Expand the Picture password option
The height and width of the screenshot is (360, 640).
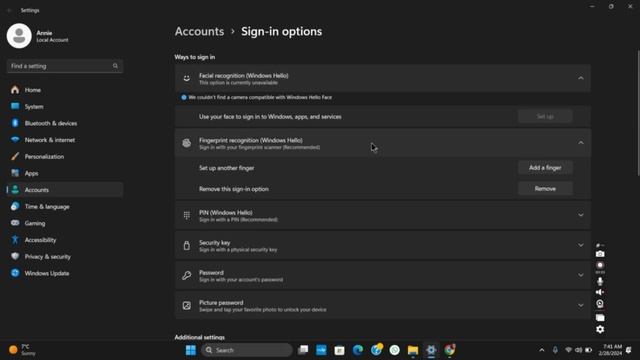pyautogui.click(x=580, y=305)
